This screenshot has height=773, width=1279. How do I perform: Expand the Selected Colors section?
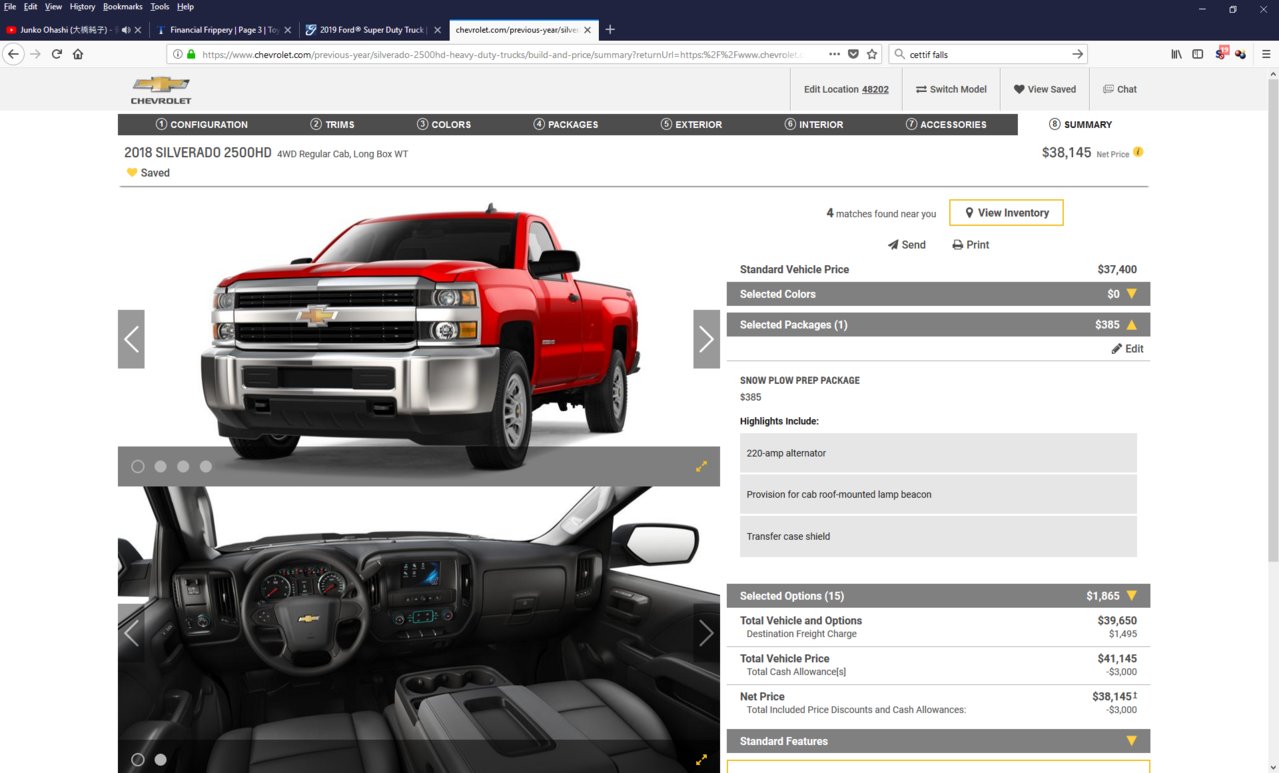[x=938, y=294]
